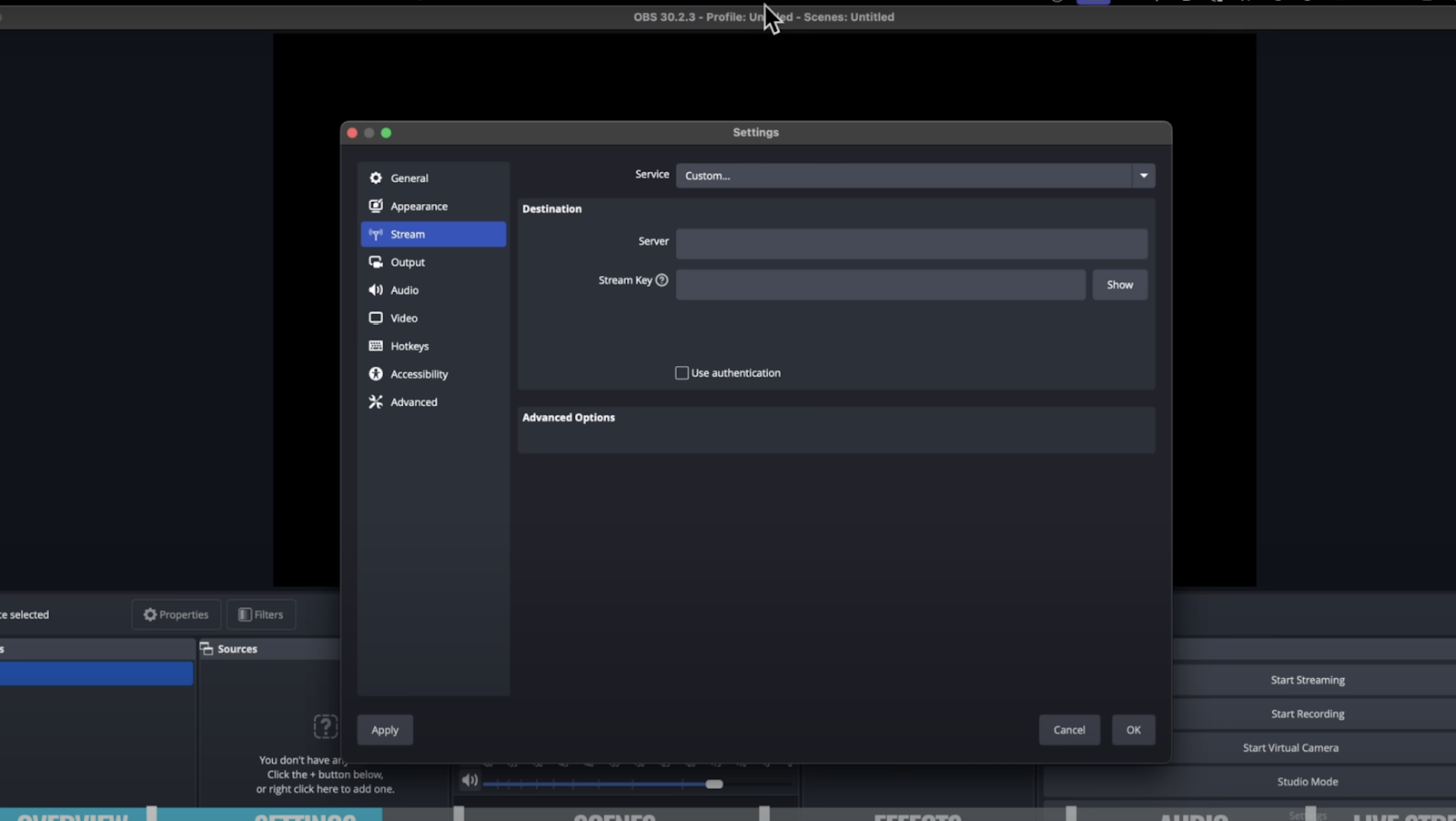The height and width of the screenshot is (821, 1456).
Task: Enable the Use authentication checkbox
Action: coord(681,372)
